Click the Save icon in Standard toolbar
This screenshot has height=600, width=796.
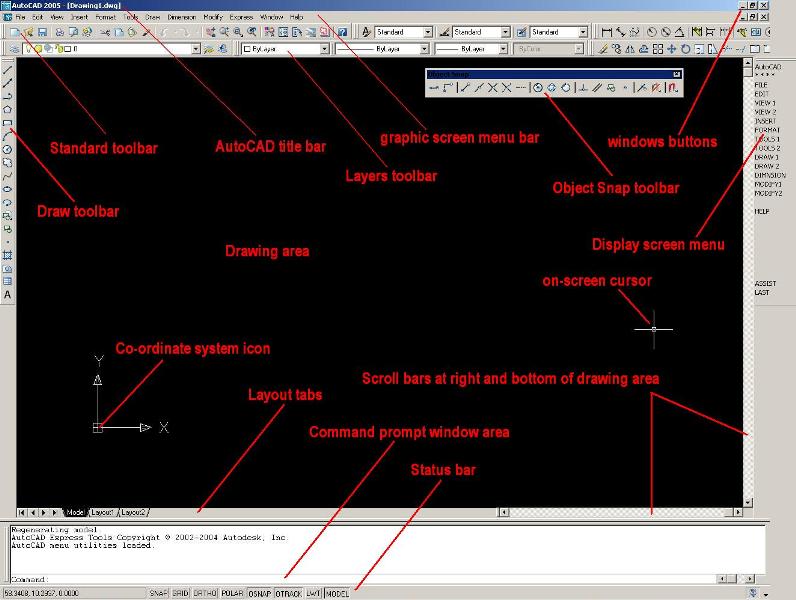tap(42, 32)
